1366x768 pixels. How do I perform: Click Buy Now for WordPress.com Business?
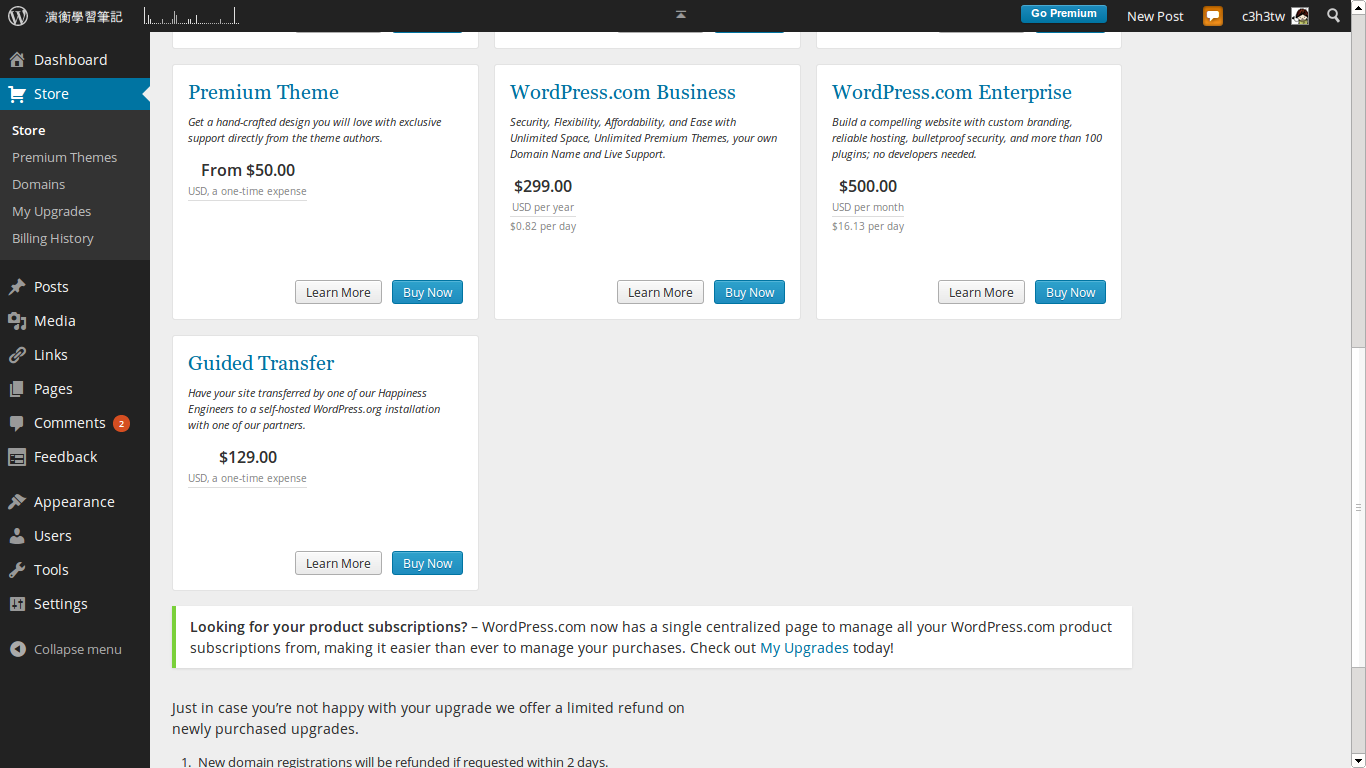click(749, 292)
